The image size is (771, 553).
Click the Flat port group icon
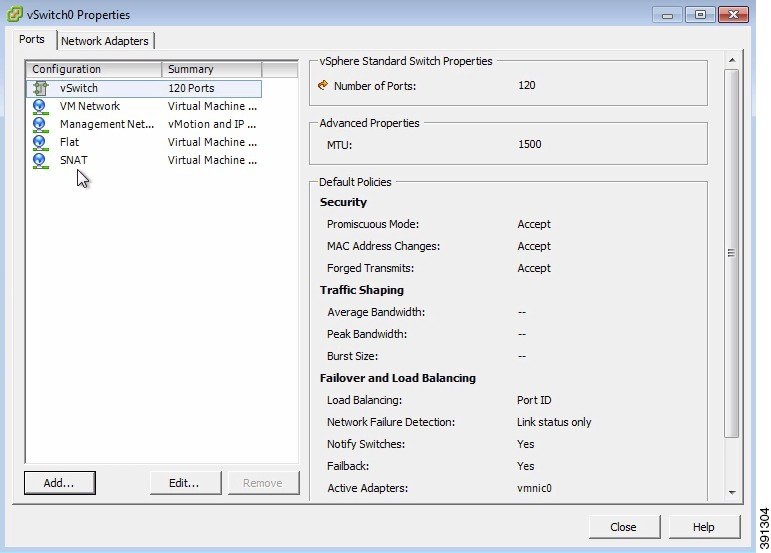click(40, 143)
